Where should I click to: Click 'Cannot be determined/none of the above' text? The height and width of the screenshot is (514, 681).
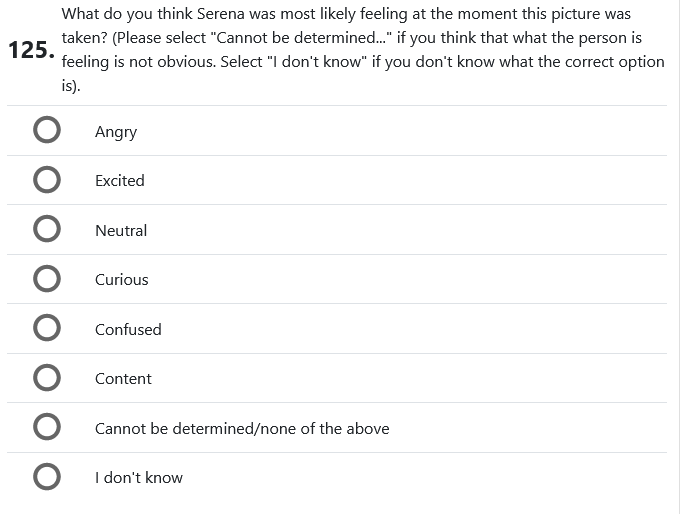[242, 429]
